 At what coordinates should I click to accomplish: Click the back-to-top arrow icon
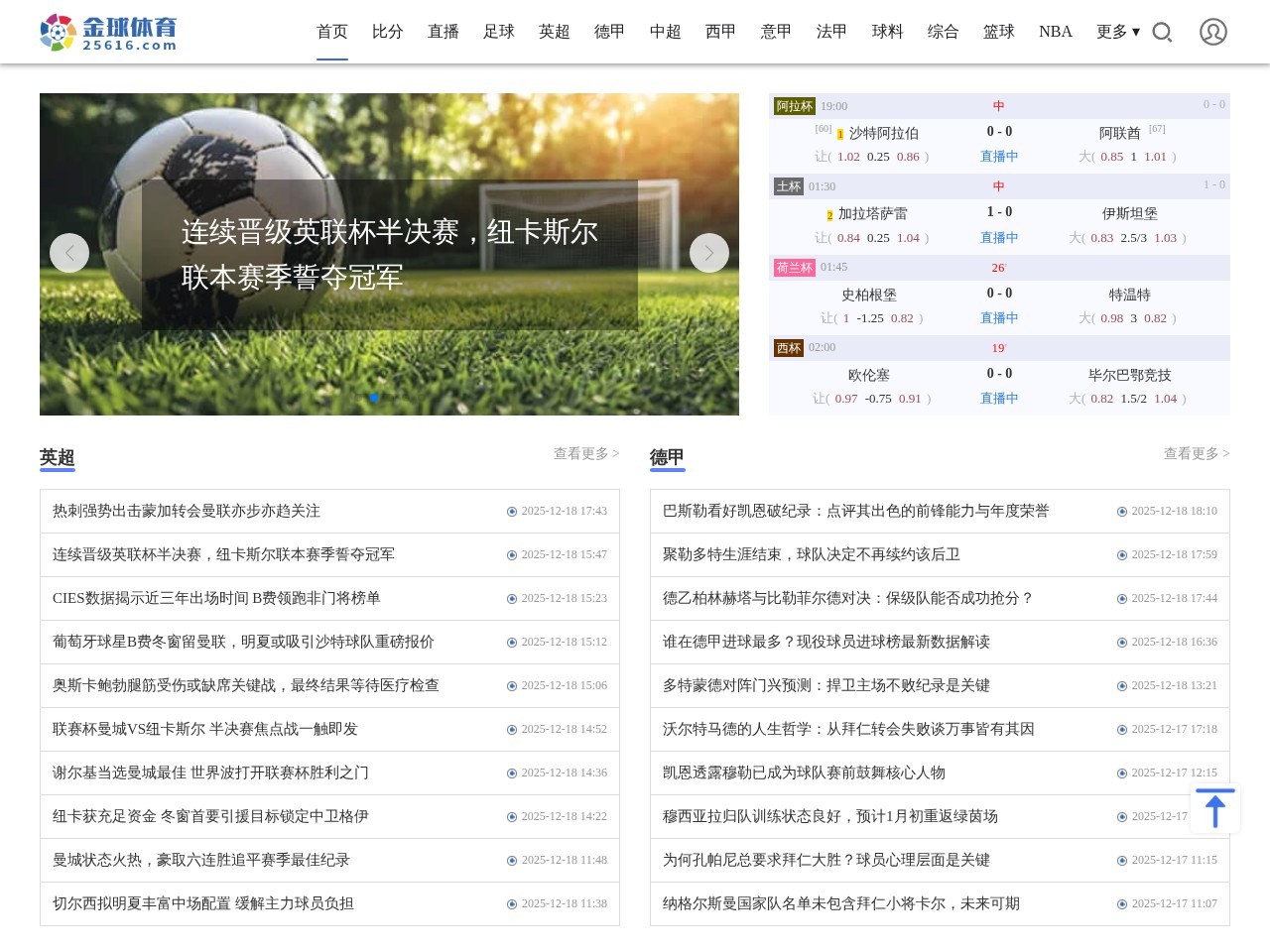coord(1214,808)
